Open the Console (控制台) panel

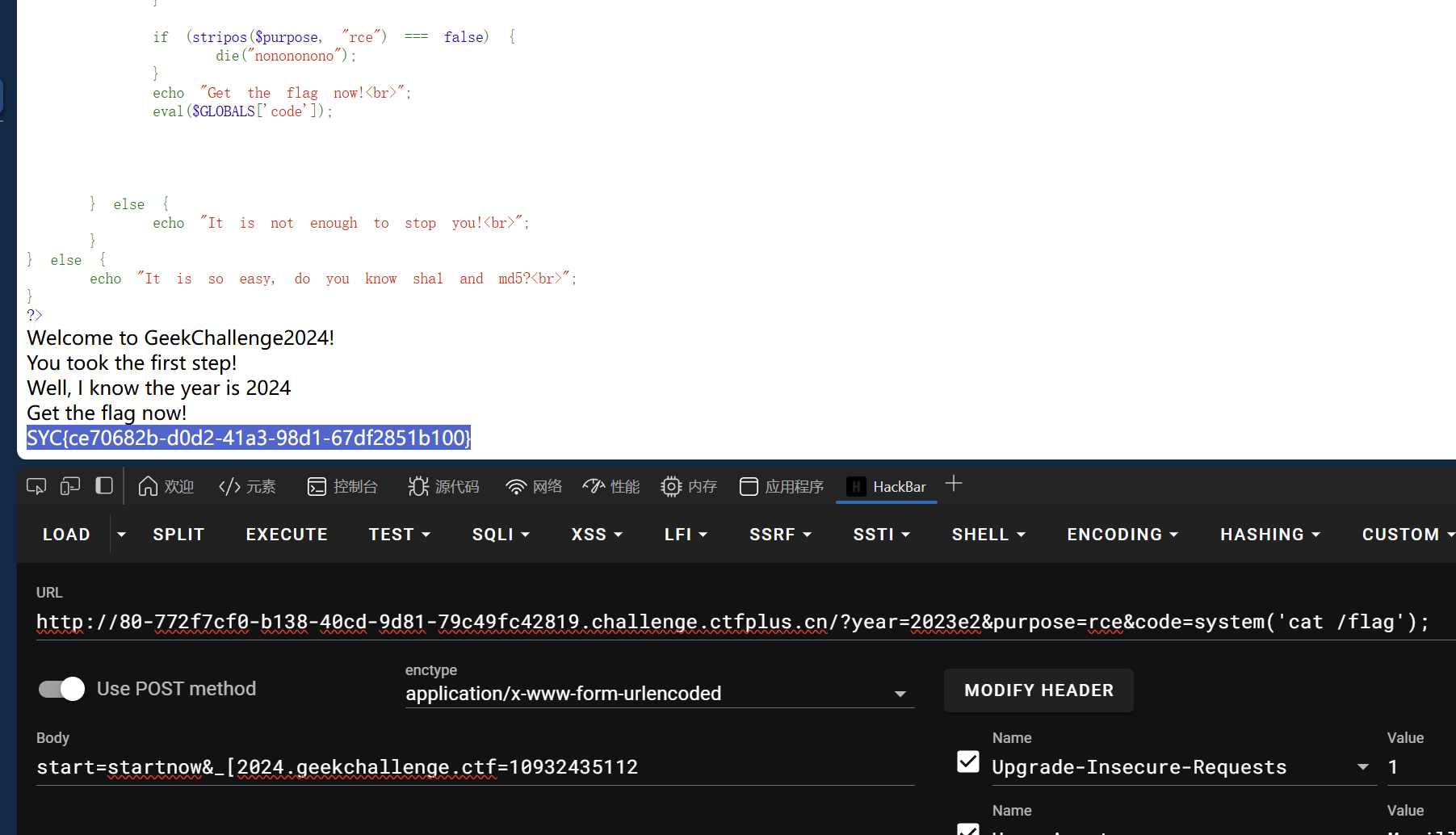342,486
